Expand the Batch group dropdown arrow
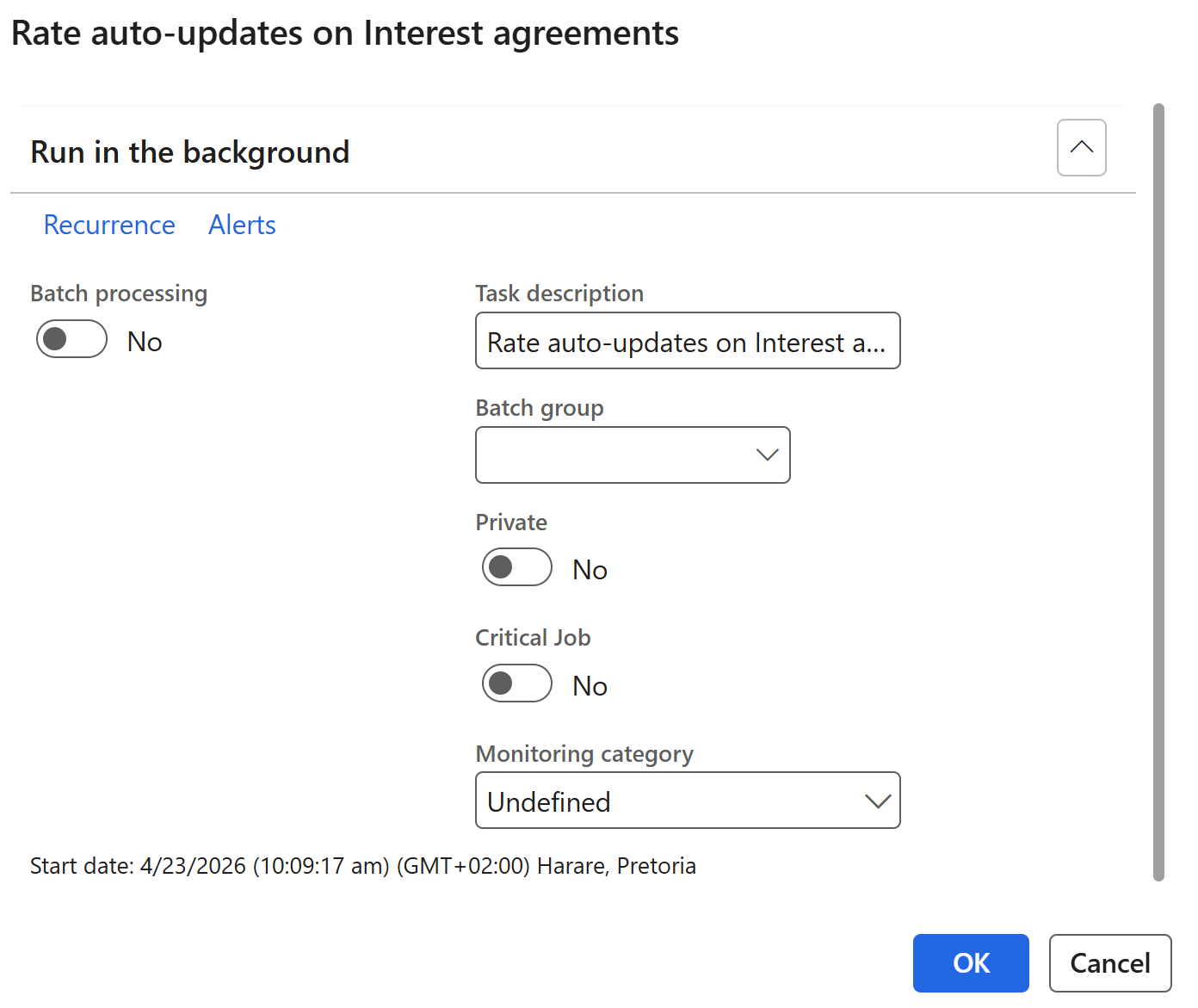 [766, 455]
